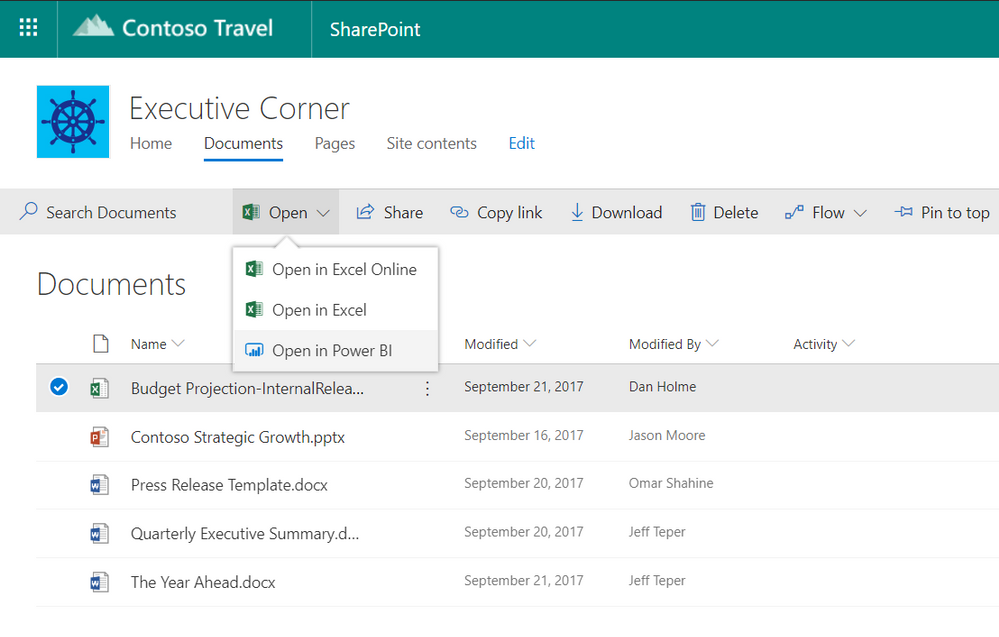999x637 pixels.
Task: Click the Flow icon in the toolbar
Action: (794, 212)
